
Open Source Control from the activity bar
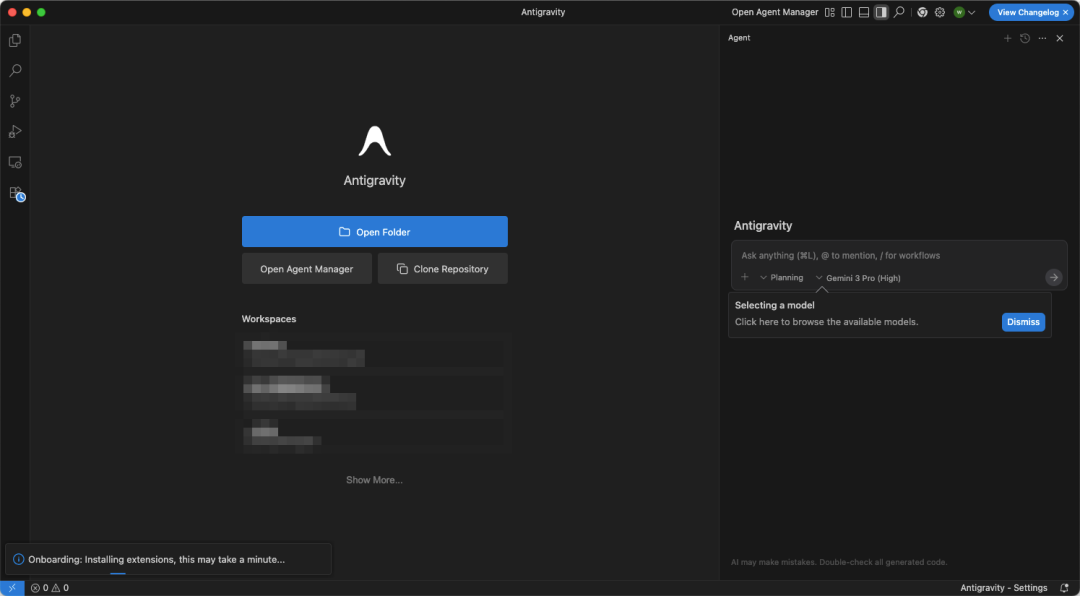tap(14, 101)
